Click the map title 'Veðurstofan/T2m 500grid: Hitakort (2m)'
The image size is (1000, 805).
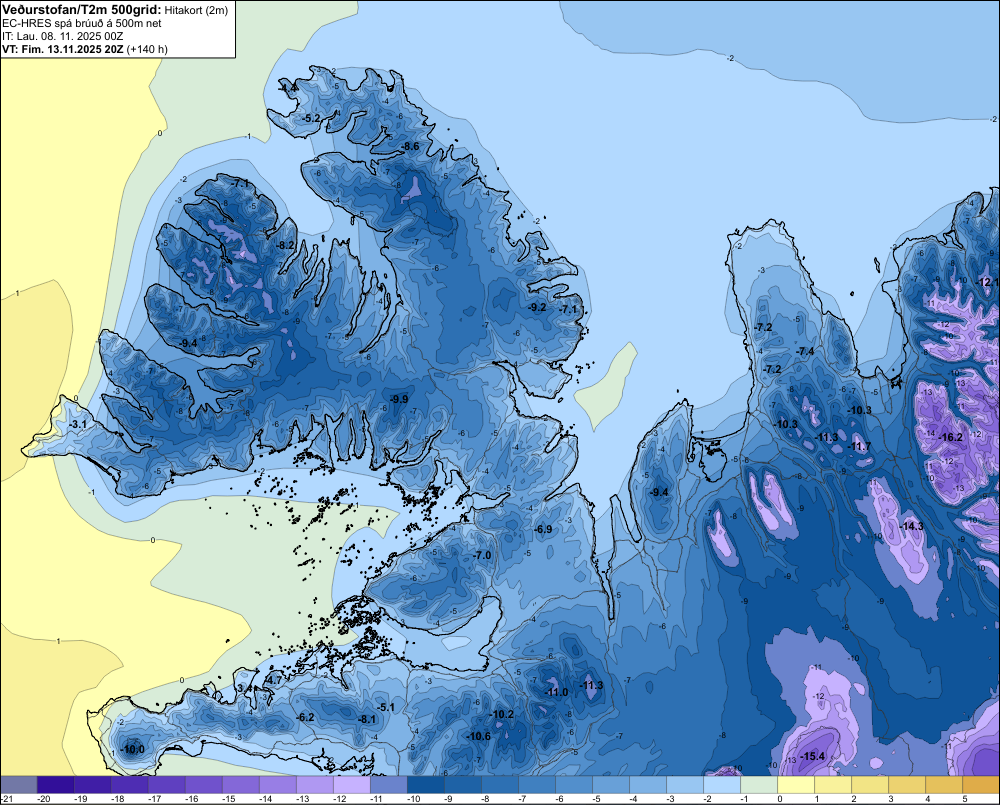click(115, 10)
